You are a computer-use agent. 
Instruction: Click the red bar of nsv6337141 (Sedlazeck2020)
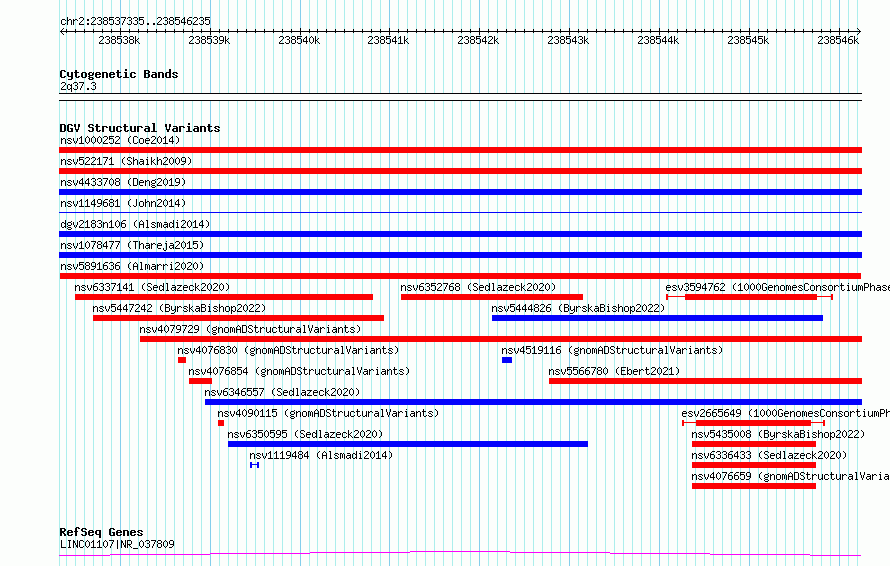coord(224,297)
